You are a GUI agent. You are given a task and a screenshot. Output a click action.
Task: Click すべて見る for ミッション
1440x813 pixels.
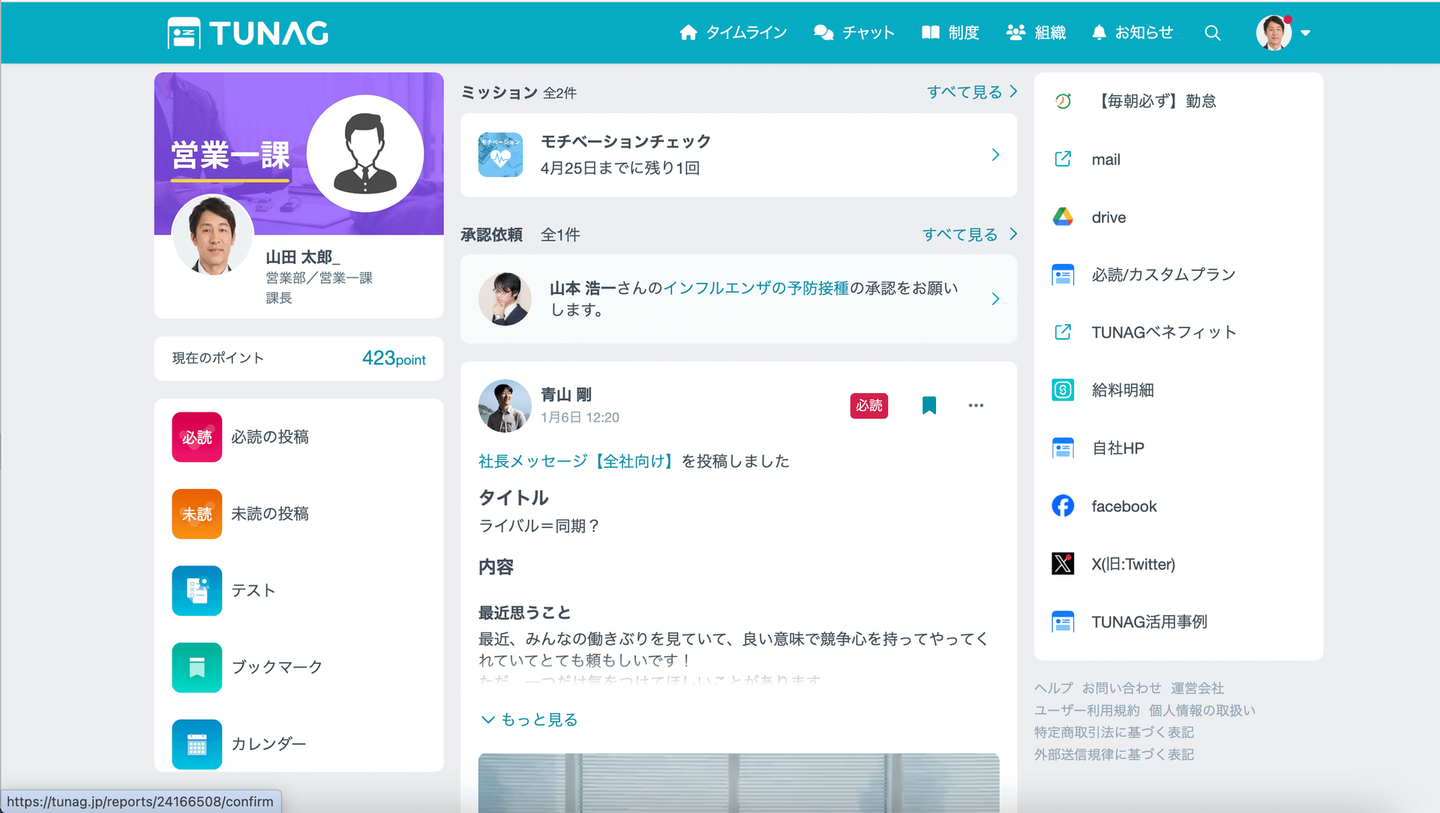click(x=972, y=92)
